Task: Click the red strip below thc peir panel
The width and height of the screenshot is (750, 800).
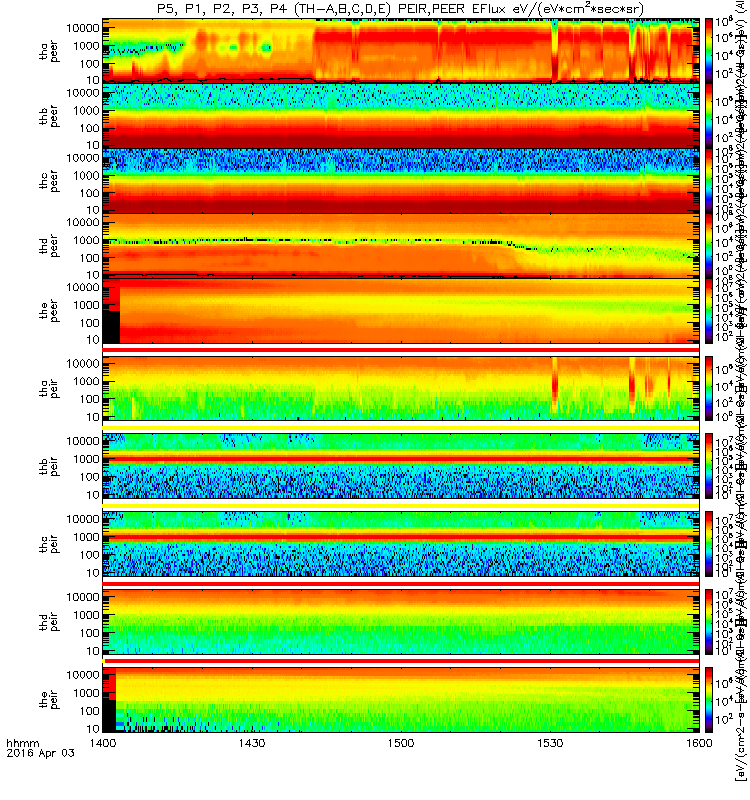Action: (401, 583)
